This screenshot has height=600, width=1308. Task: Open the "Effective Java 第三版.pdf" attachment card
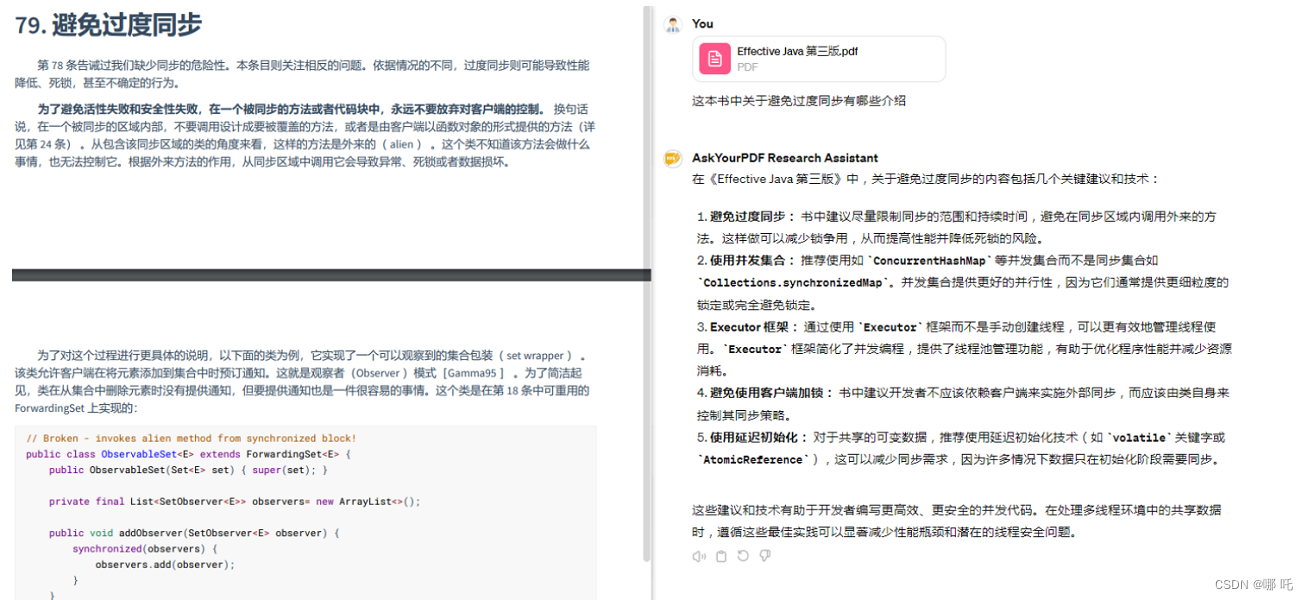tap(818, 59)
